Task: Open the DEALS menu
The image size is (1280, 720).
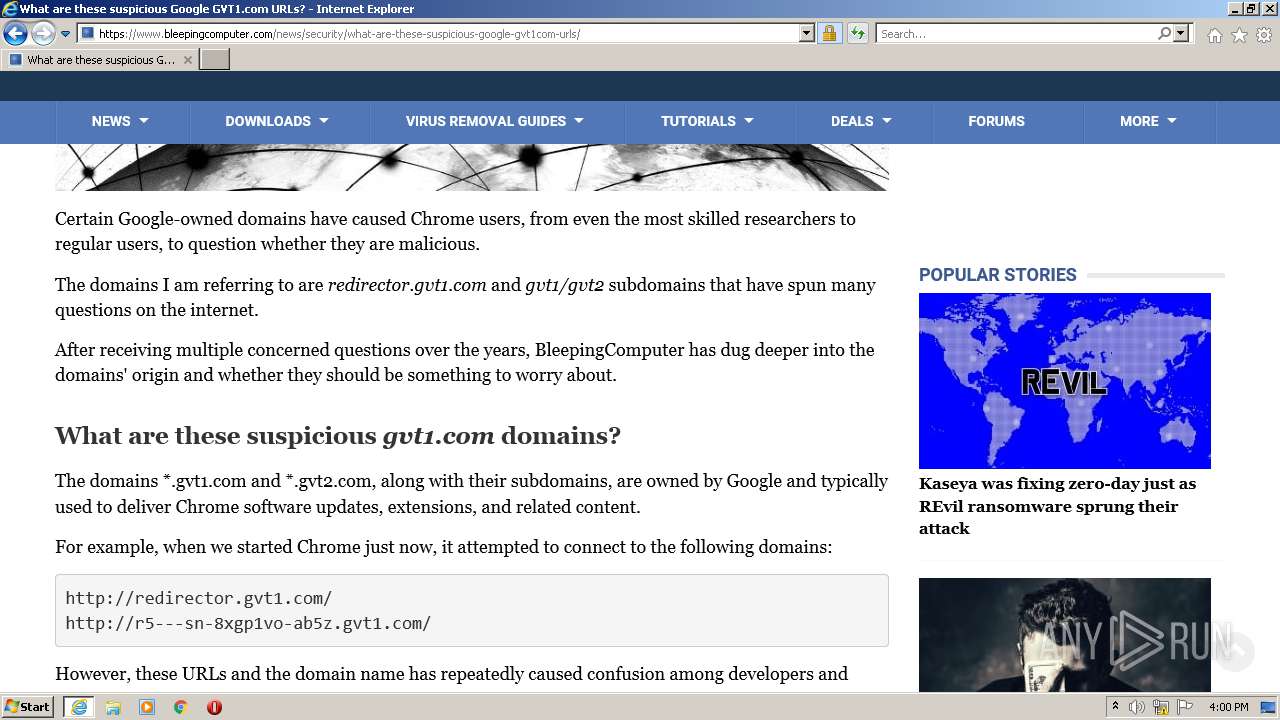Action: [x=861, y=121]
